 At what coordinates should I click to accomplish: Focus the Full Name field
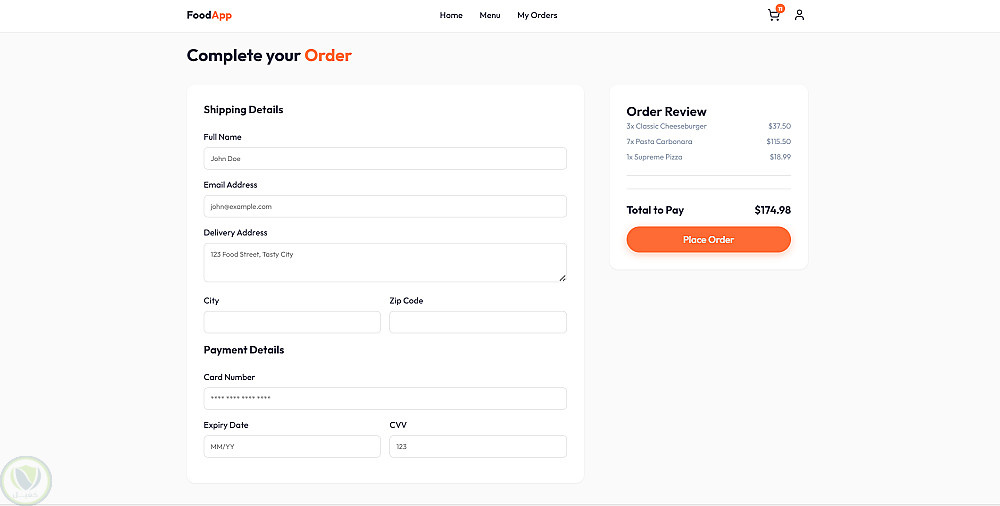click(385, 158)
